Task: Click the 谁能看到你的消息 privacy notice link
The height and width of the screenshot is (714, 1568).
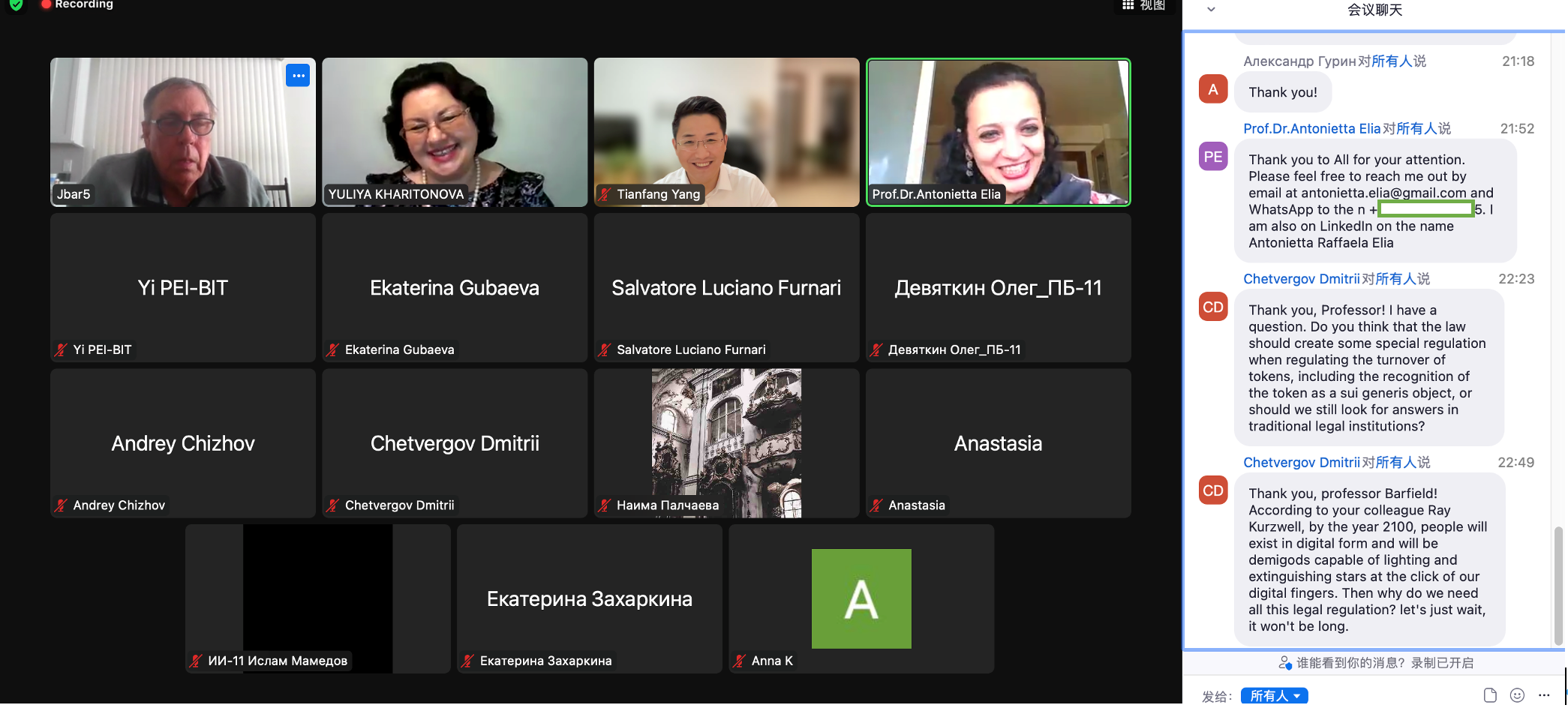Action: click(1376, 663)
